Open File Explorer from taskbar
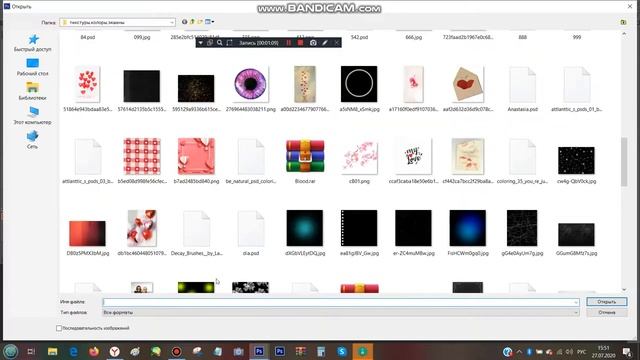 pyautogui.click(x=52, y=351)
